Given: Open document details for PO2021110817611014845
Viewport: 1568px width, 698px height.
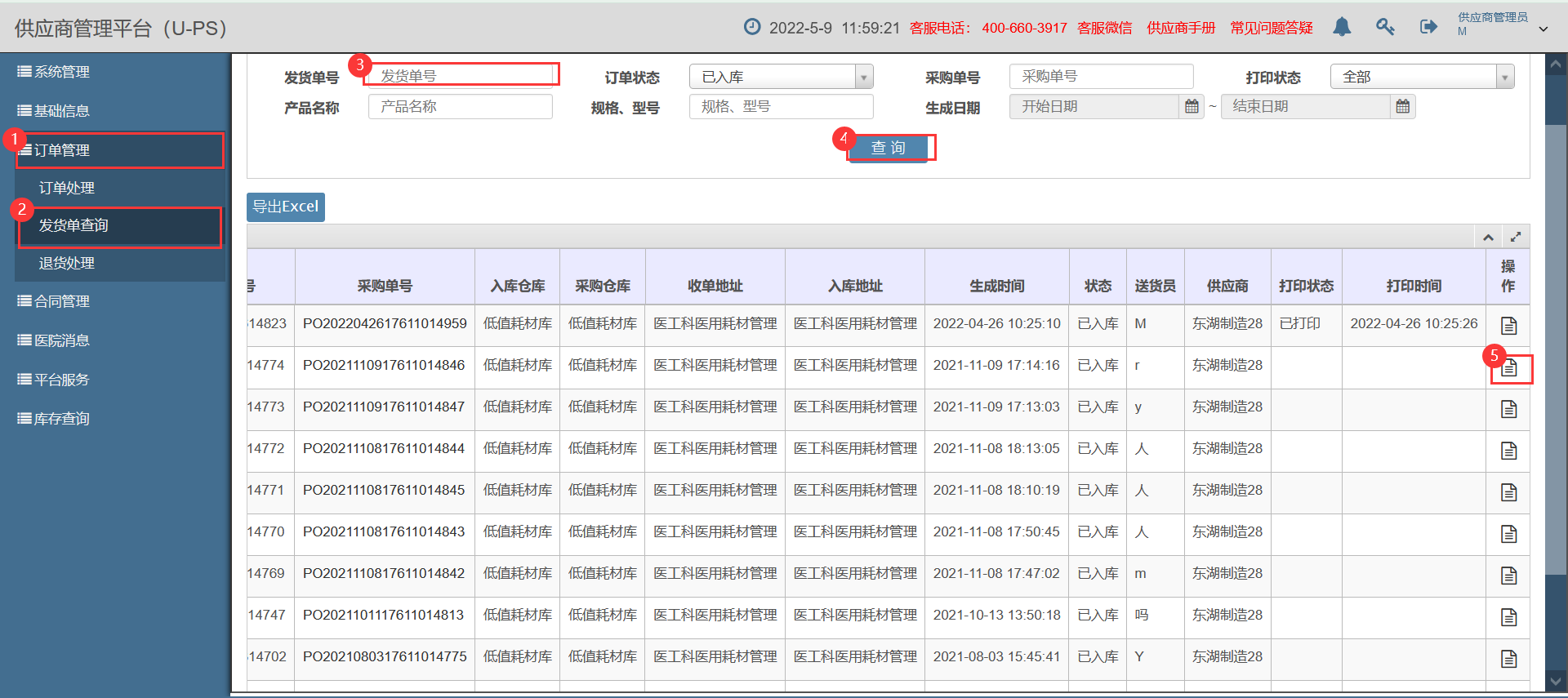Looking at the screenshot, I should (x=1508, y=492).
